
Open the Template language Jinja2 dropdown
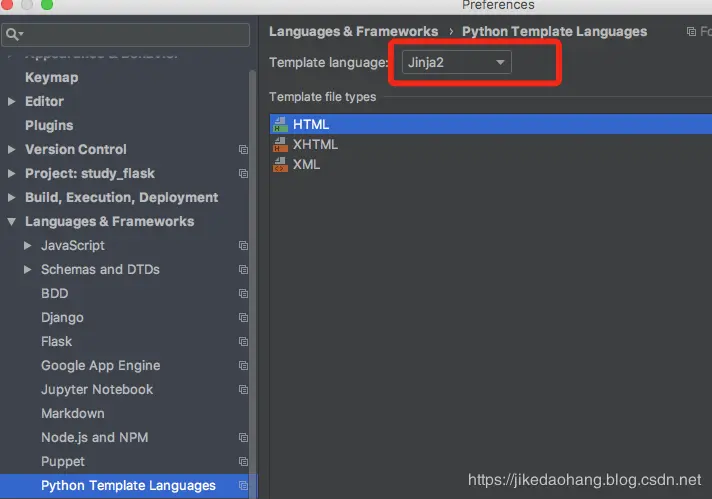pyautogui.click(x=456, y=62)
